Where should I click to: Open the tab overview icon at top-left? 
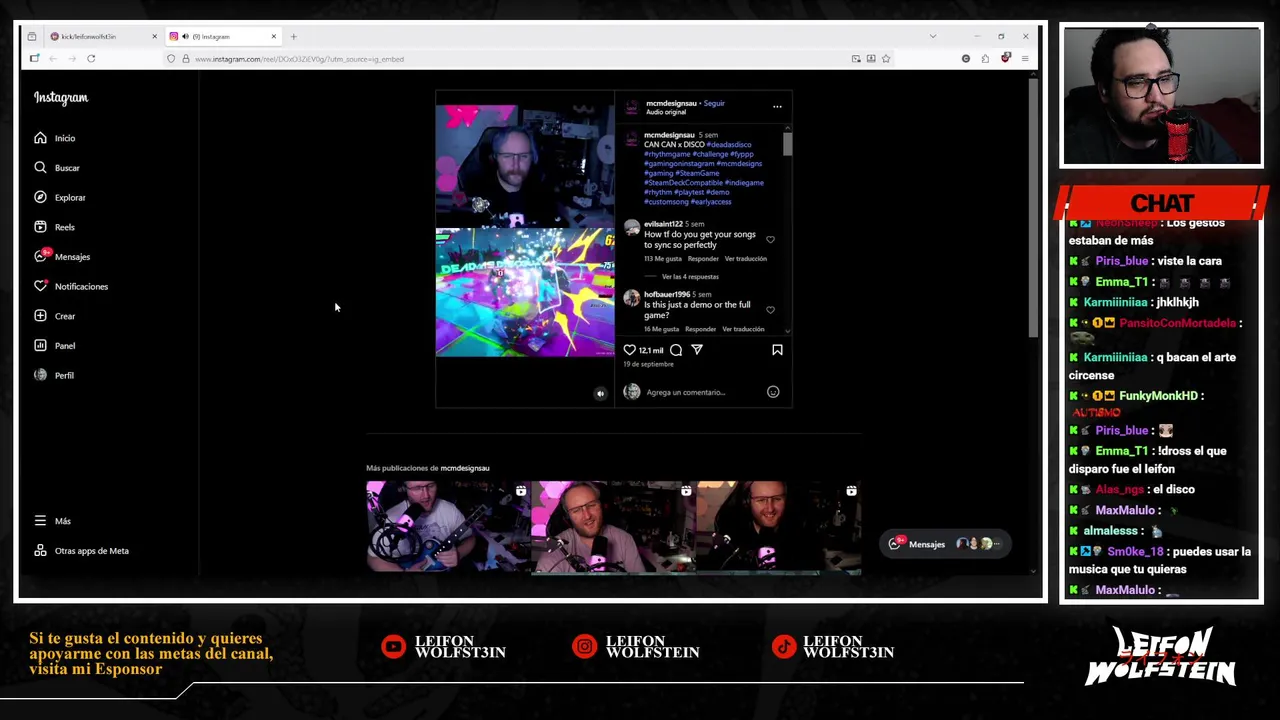click(32, 37)
